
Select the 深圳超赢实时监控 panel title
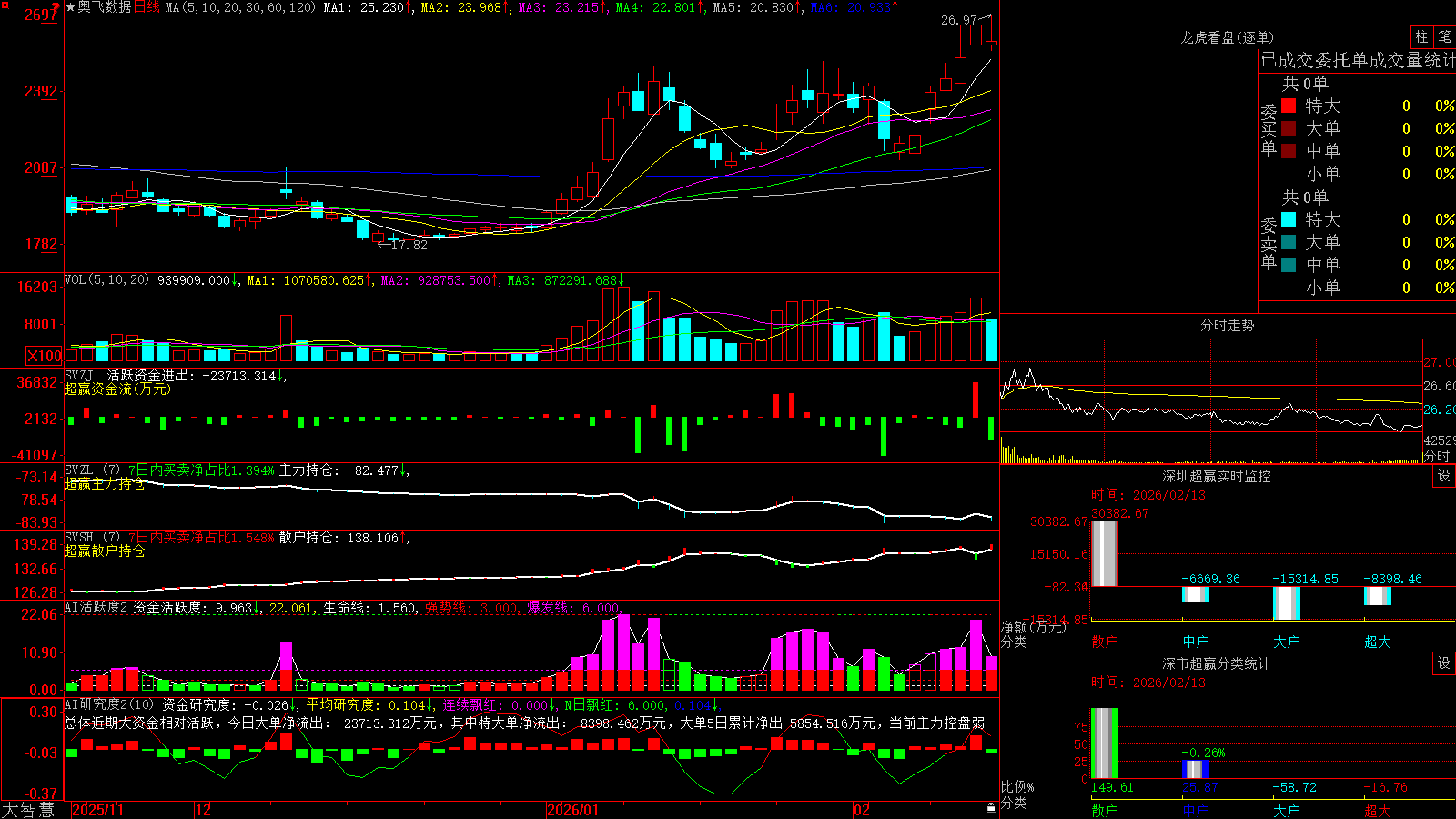pos(1217,476)
